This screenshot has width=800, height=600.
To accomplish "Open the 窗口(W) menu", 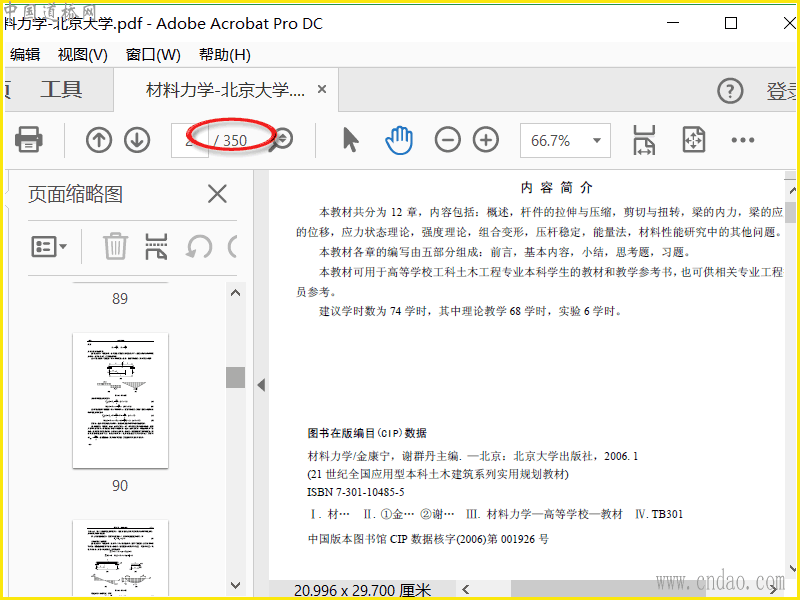I will point(153,55).
